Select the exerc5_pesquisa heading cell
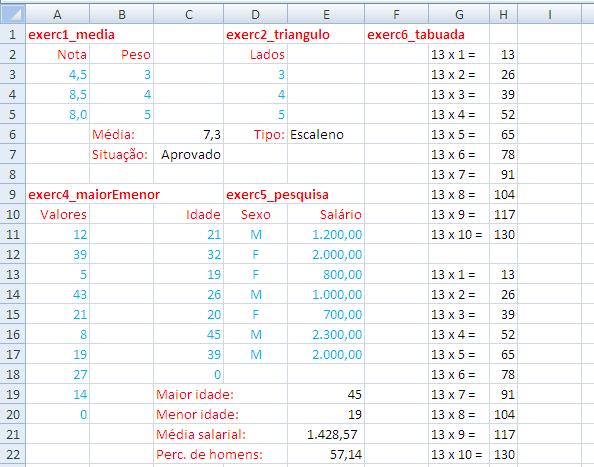Image resolution: width=594 pixels, height=467 pixels. pos(255,194)
